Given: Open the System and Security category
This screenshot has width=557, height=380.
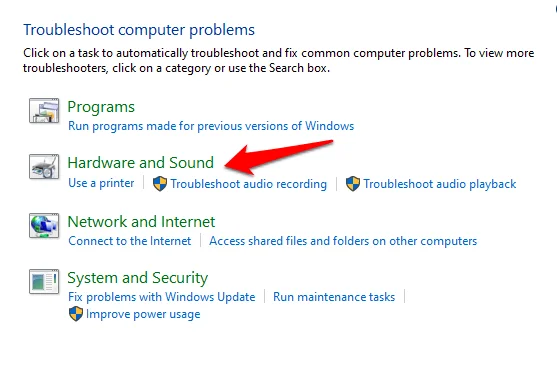Looking at the screenshot, I should (x=138, y=278).
